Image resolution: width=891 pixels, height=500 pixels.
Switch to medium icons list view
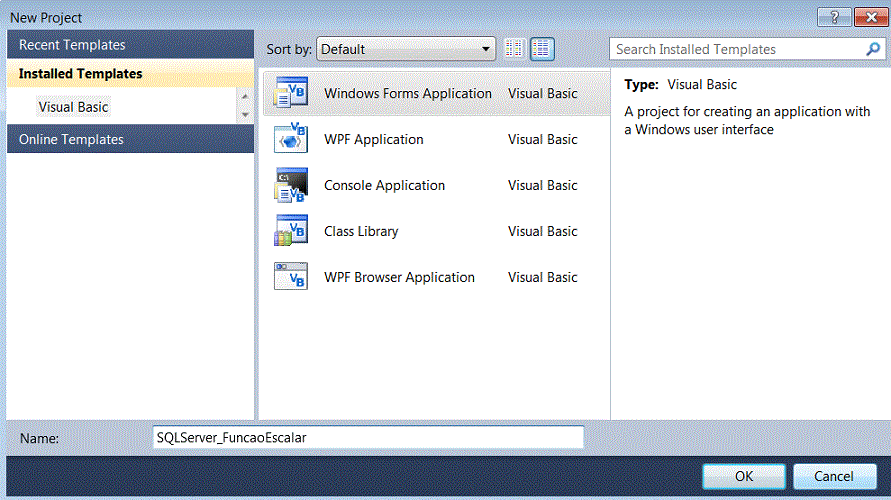(x=542, y=49)
